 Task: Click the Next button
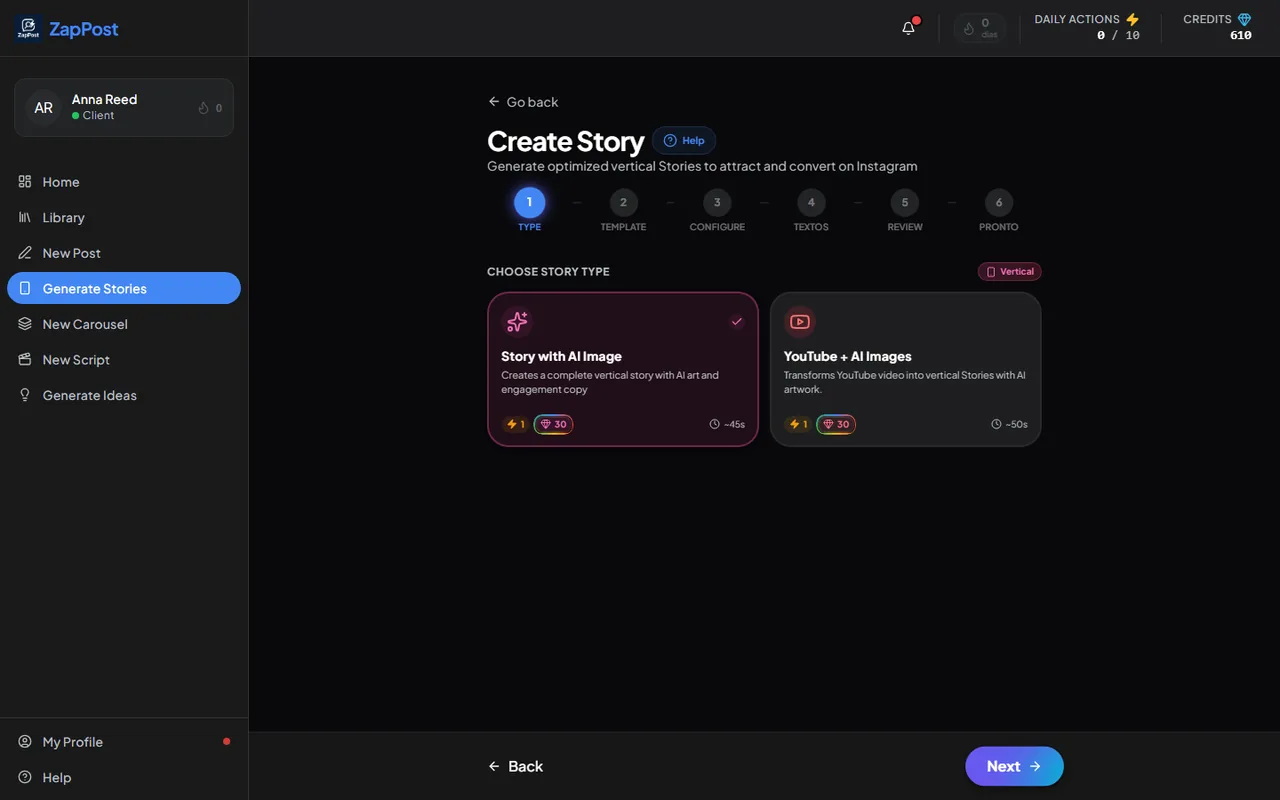click(1014, 766)
